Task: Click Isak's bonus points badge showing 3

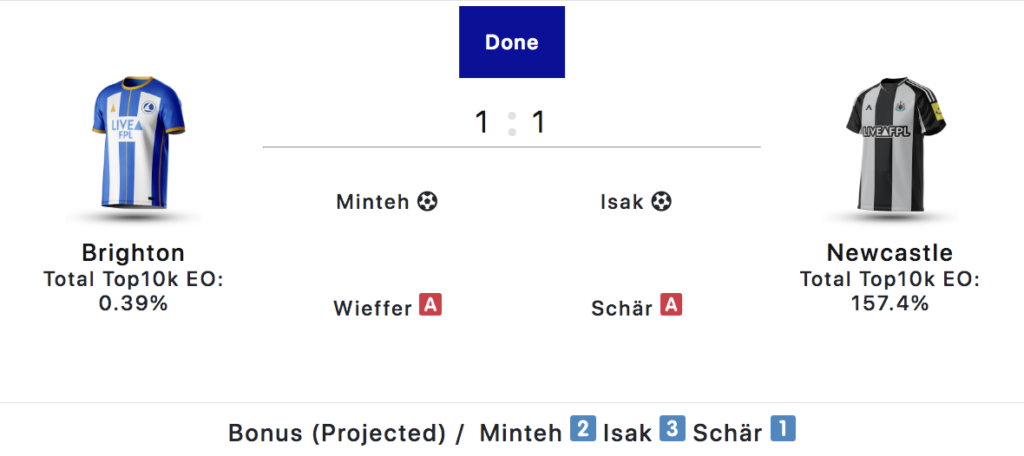Action: pos(672,431)
